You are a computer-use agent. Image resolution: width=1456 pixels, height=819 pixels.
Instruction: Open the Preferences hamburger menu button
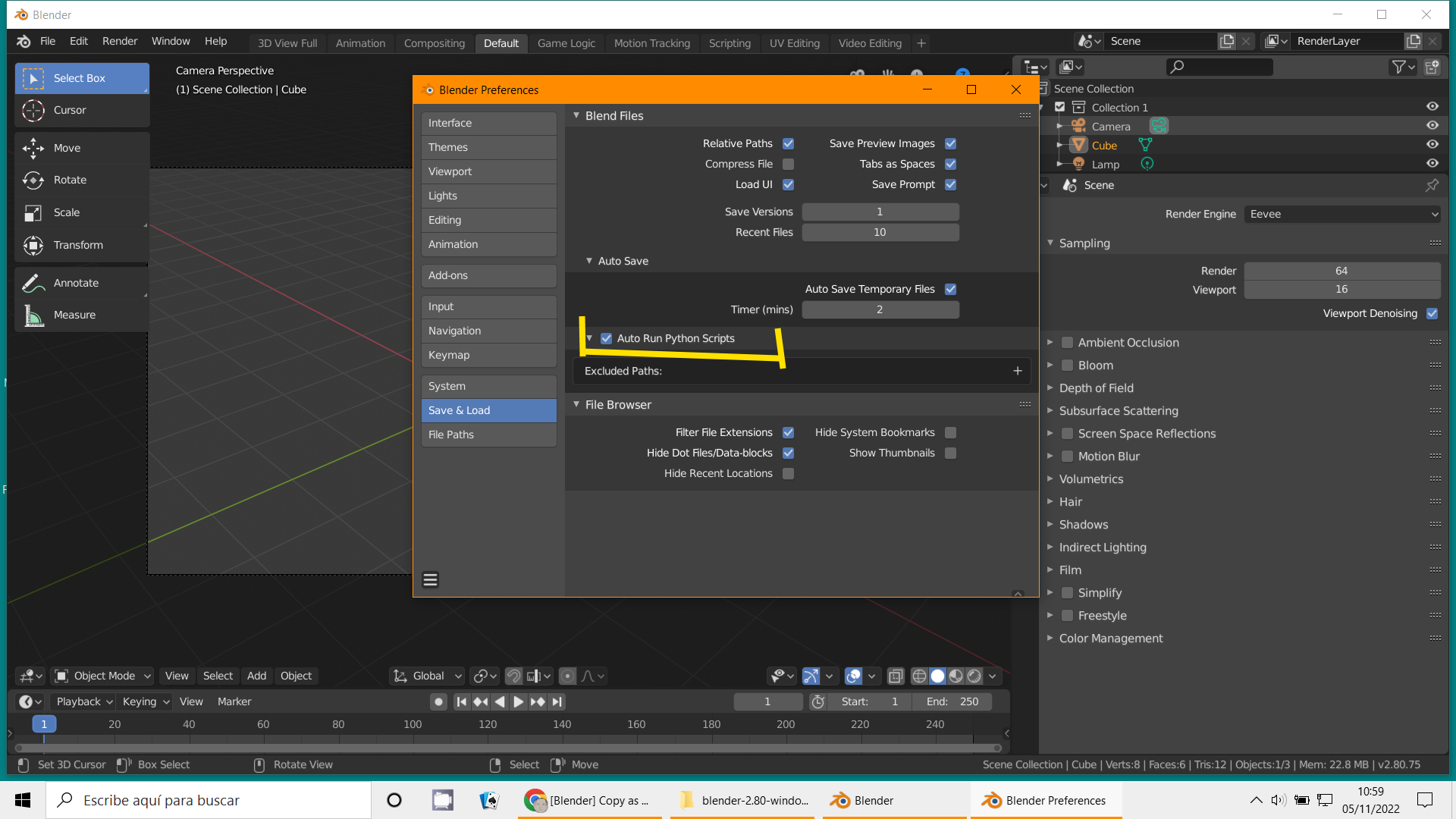coord(430,580)
